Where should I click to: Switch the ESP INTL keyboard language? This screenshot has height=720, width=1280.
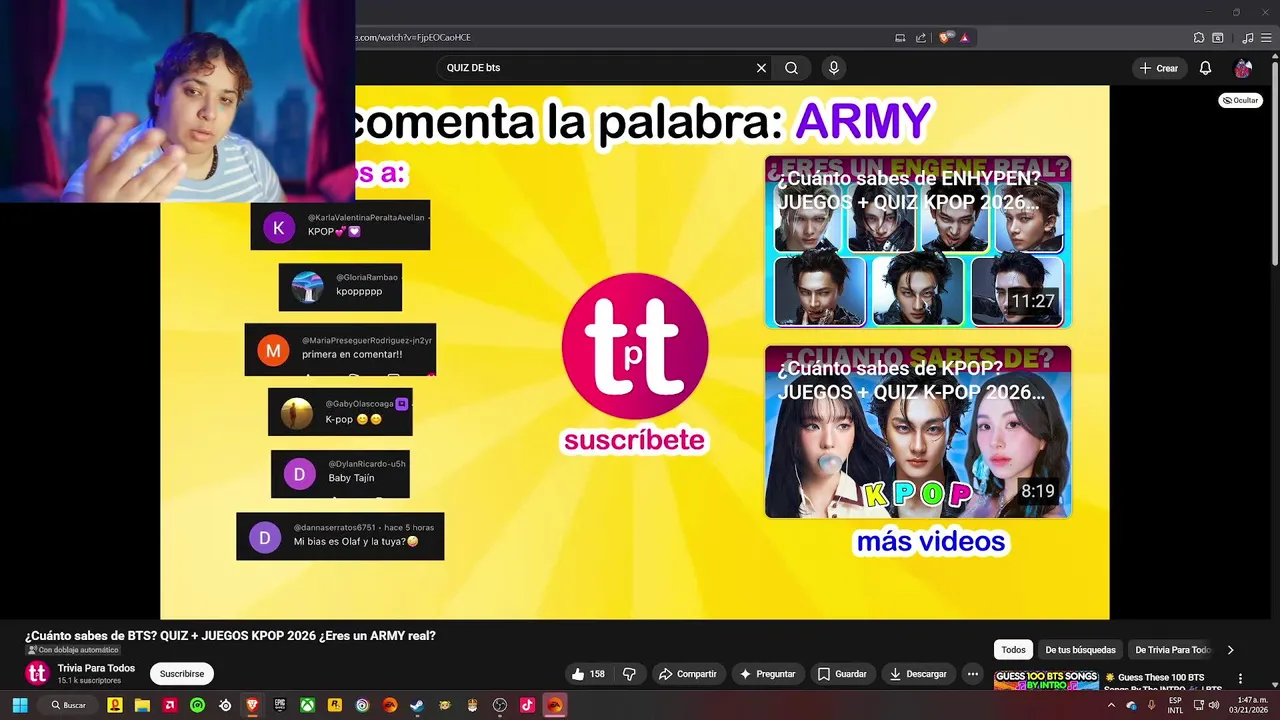click(1175, 705)
